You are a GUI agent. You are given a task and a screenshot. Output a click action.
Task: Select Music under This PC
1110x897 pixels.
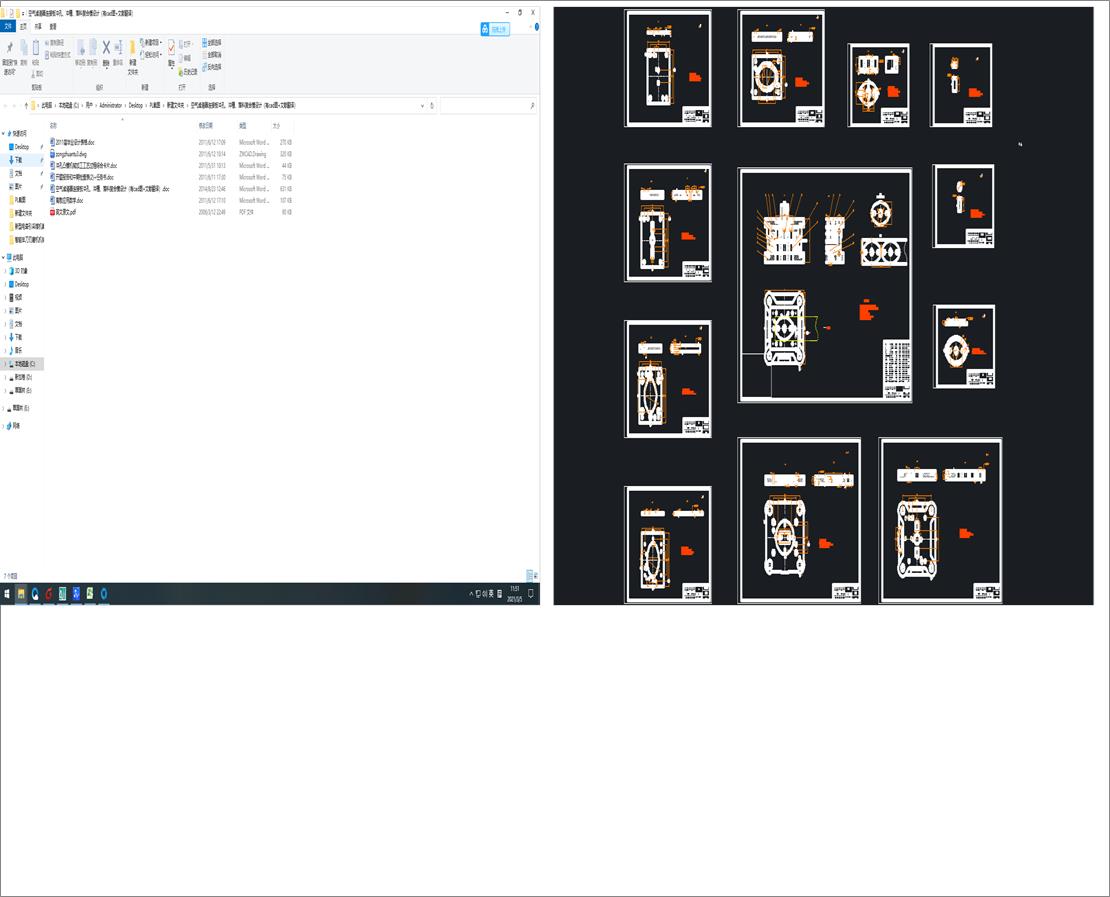18,350
